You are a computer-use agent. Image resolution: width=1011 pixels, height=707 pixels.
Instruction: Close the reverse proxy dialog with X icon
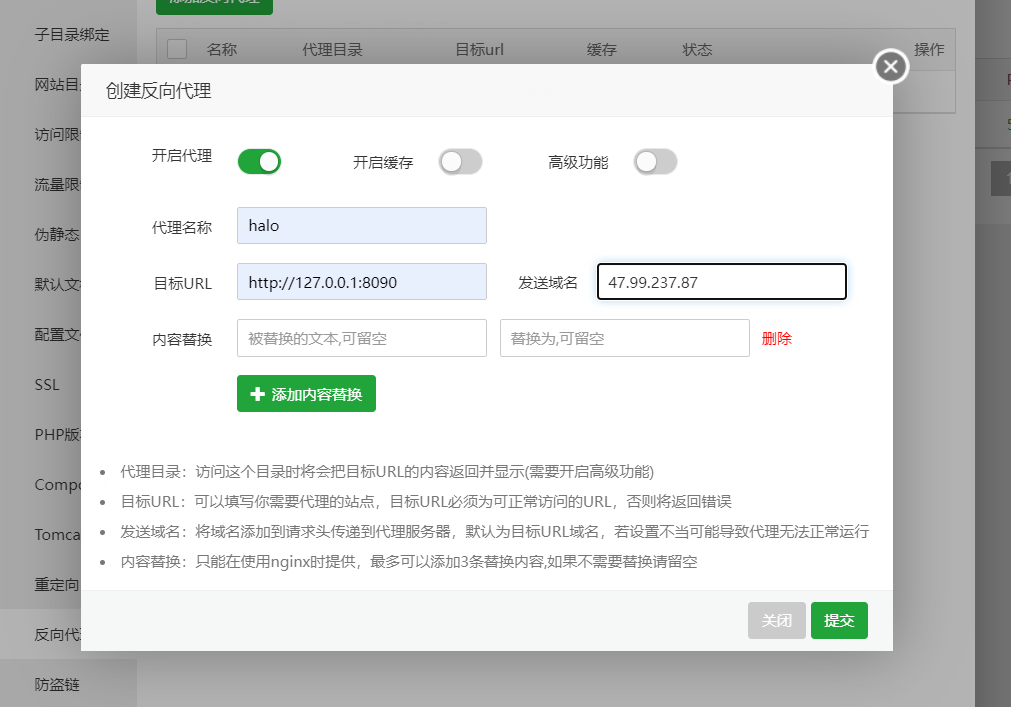(x=890, y=66)
